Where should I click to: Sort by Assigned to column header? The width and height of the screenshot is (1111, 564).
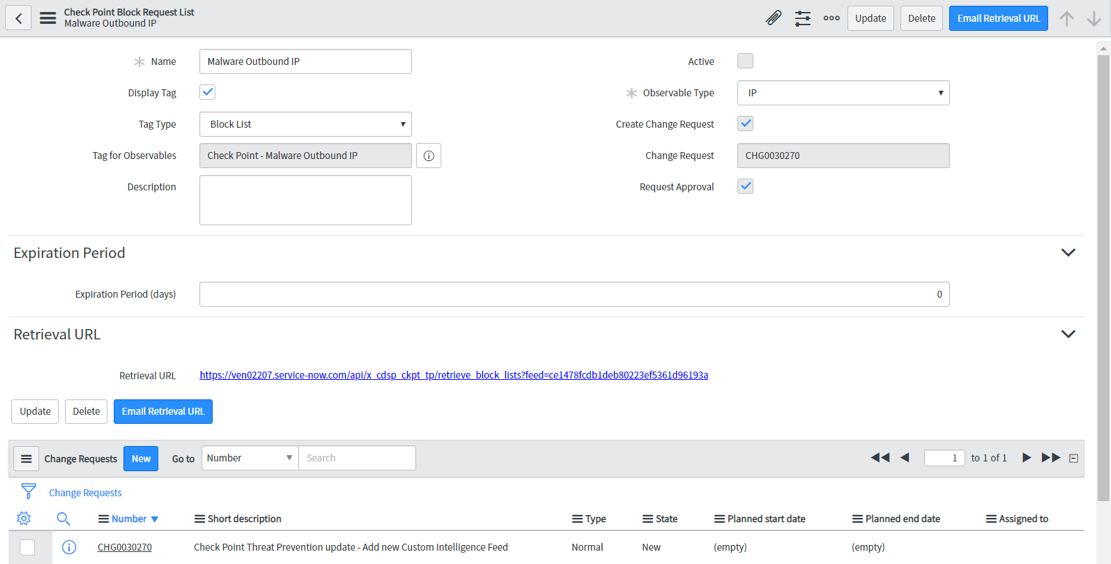(1024, 519)
